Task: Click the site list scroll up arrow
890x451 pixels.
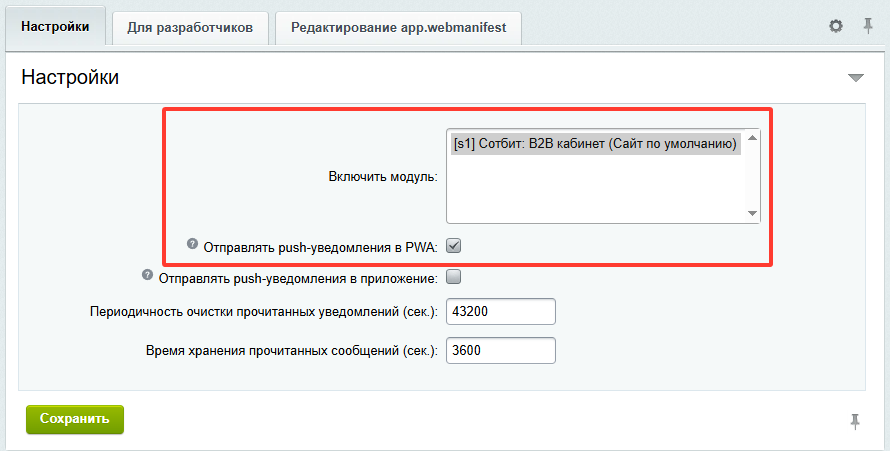Action: [752, 138]
